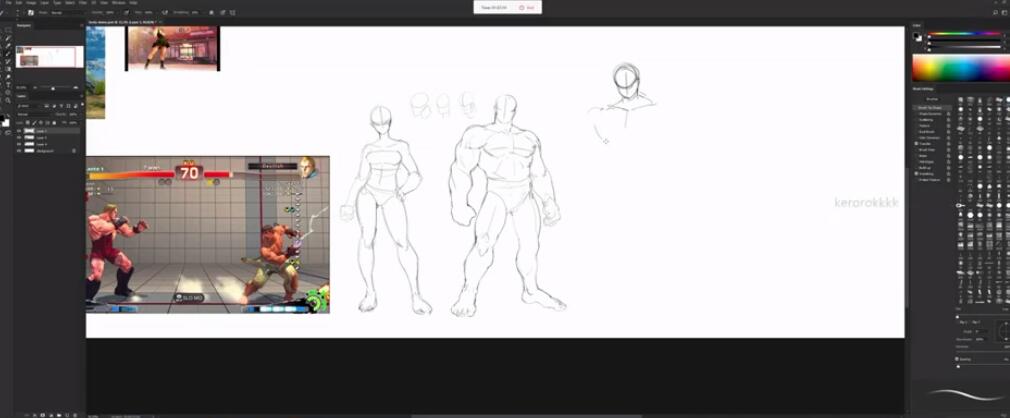
Task: Click delete layer trash icon
Action: (x=76, y=415)
